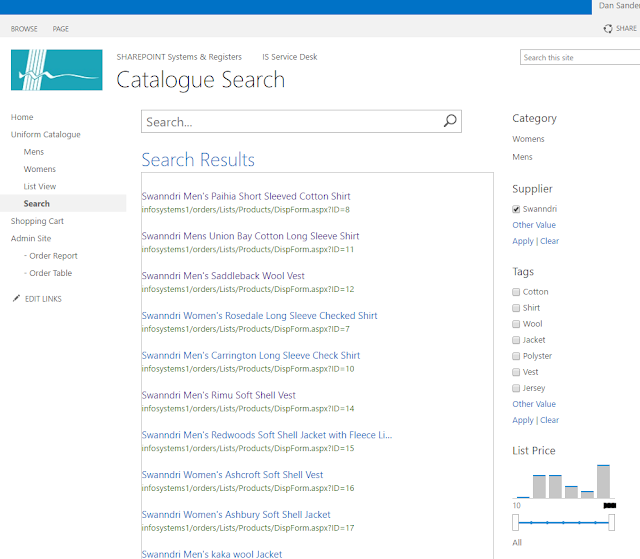
Task: Click Other Value under Supplier
Action: point(534,225)
